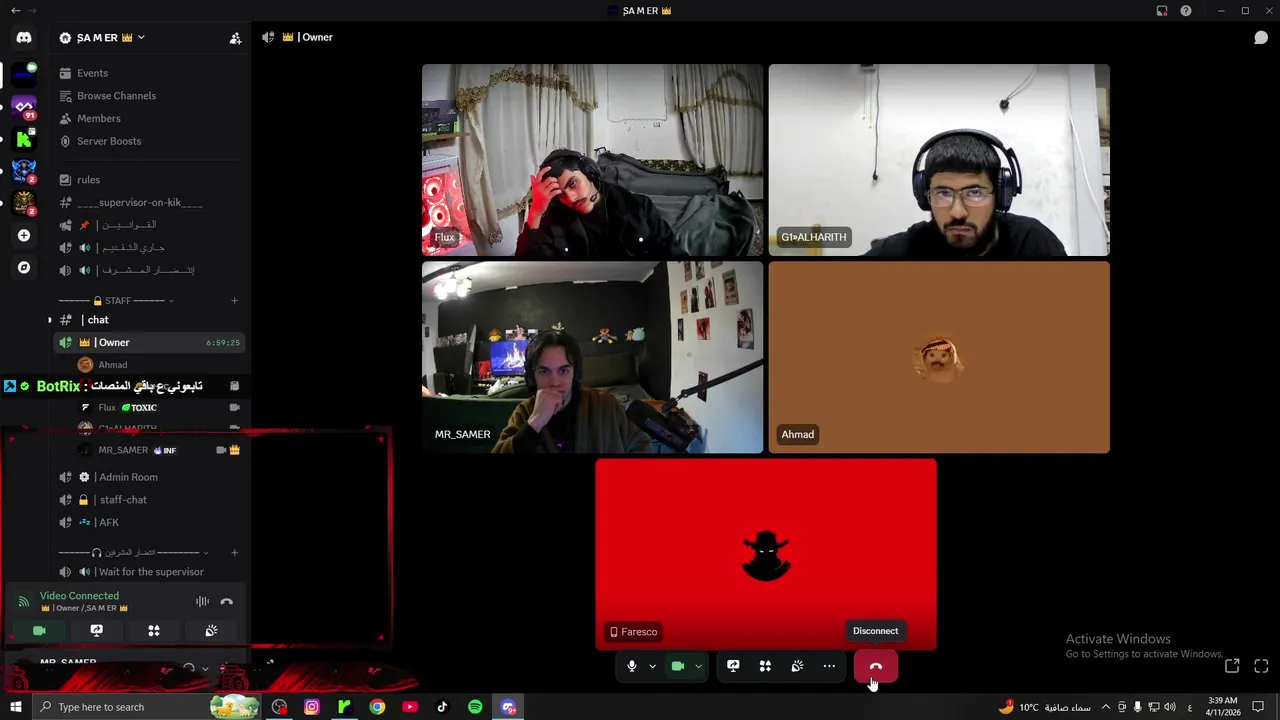Open the chat panel icon at top right
This screenshot has width=1280, height=720.
[1261, 37]
